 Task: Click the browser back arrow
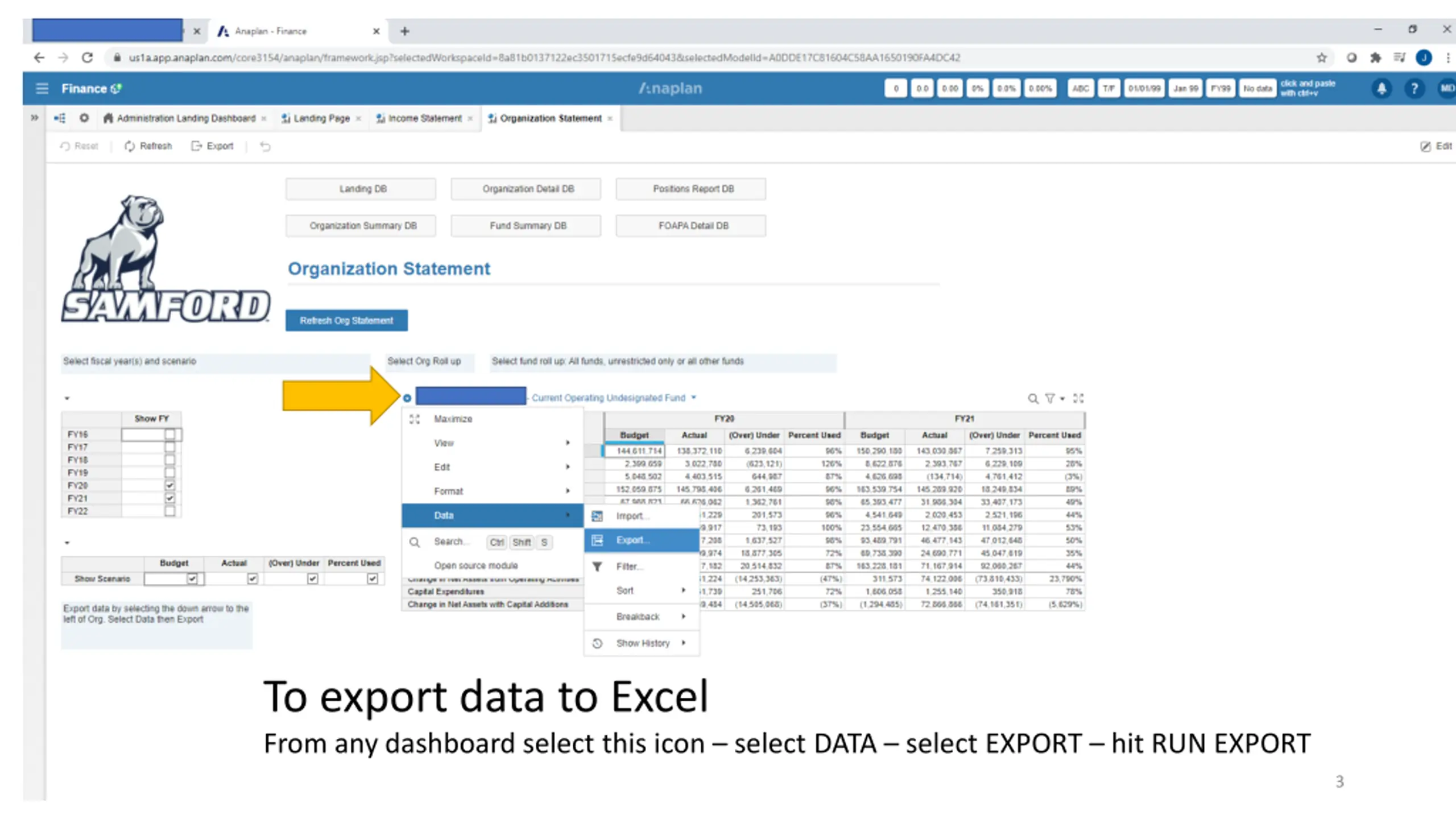point(39,57)
